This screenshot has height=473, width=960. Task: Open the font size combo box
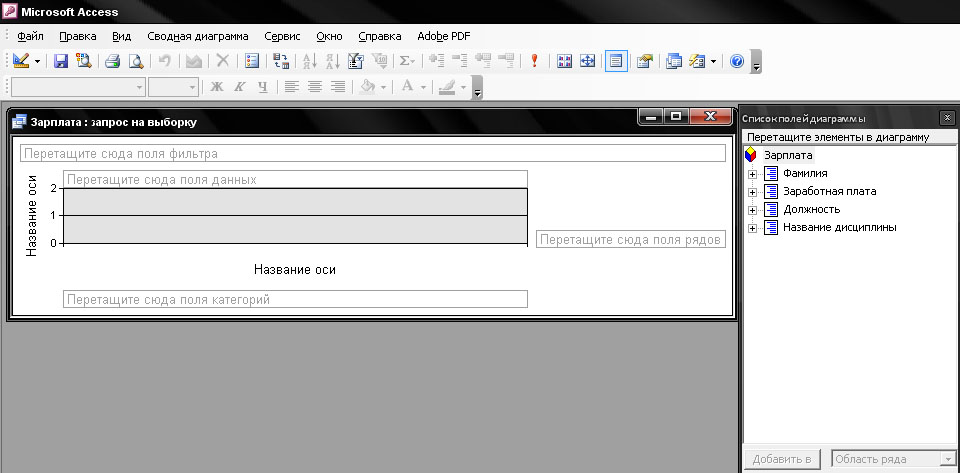[173, 87]
